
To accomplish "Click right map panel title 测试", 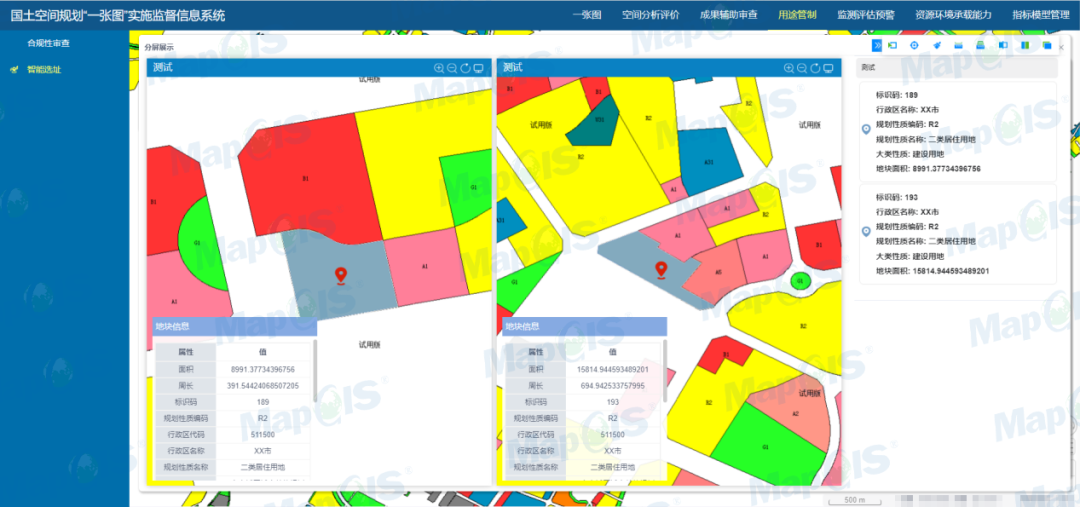I will [x=512, y=68].
